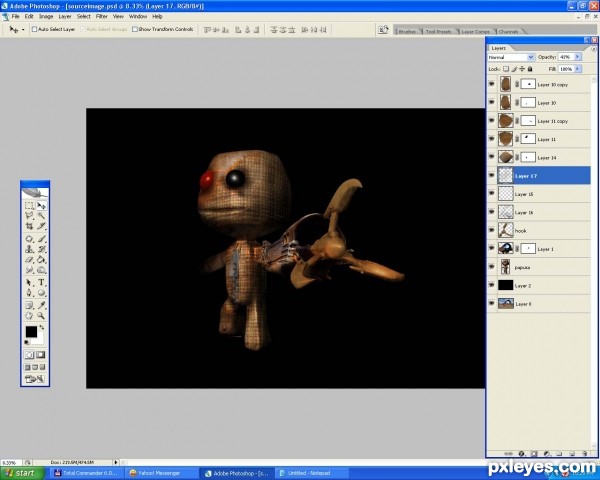Image resolution: width=600 pixels, height=480 pixels.
Task: Open the File menu
Action: [15, 16]
